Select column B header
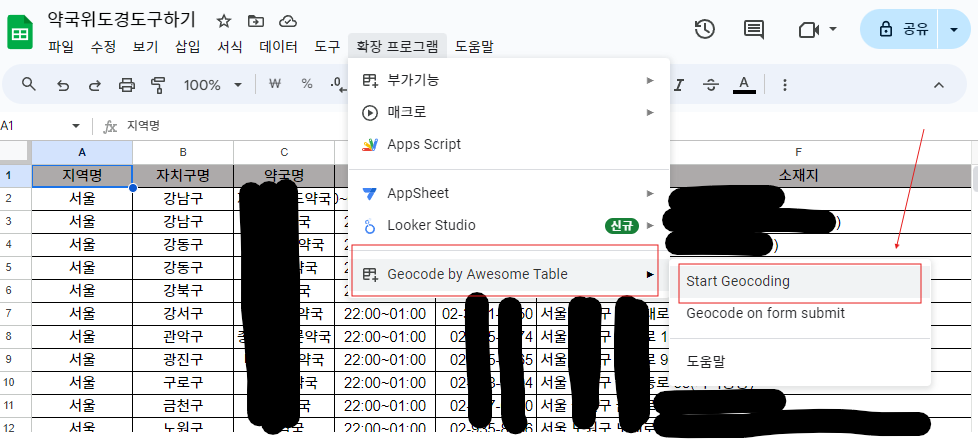This screenshot has width=978, height=439. tap(183, 152)
